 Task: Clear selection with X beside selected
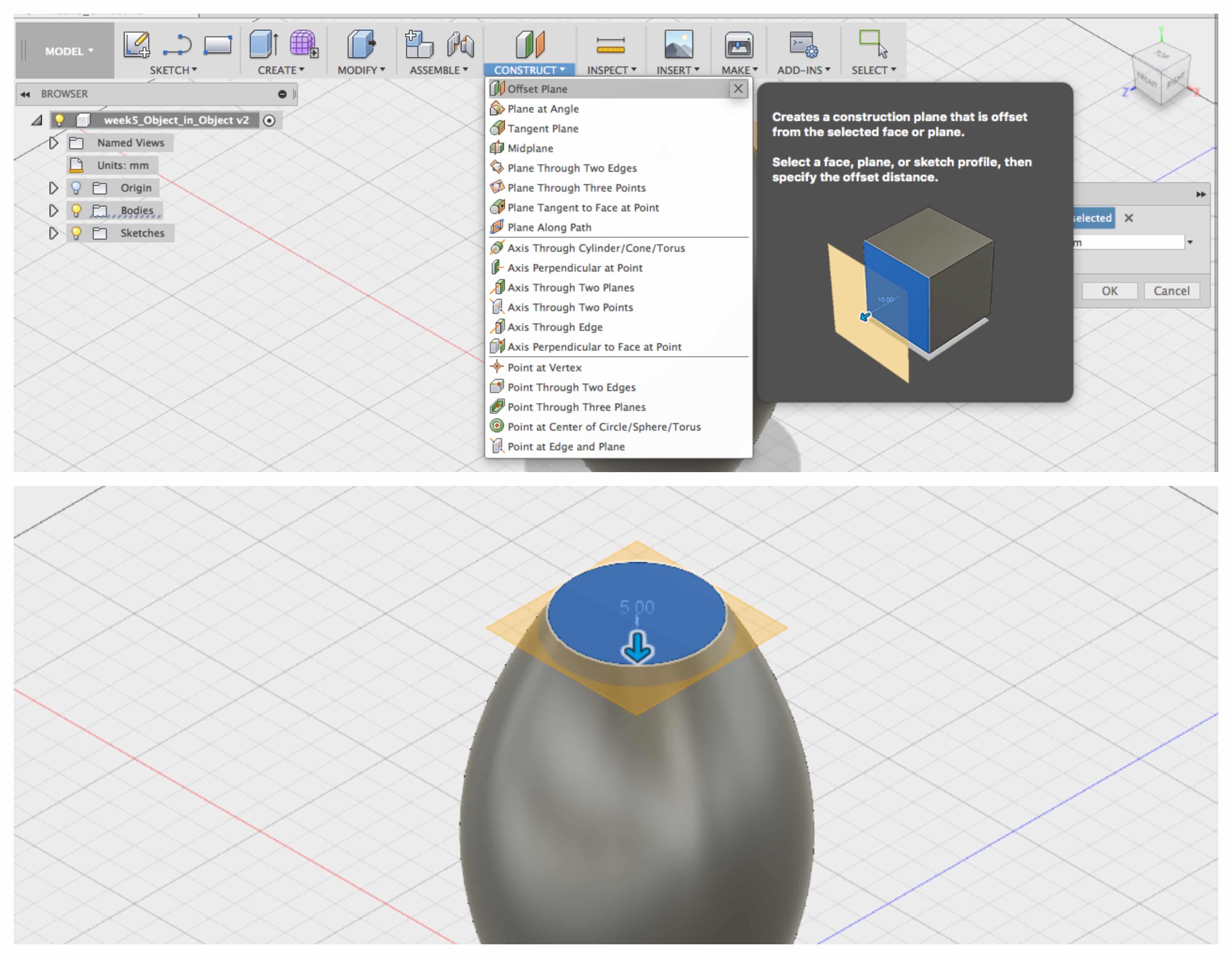[1129, 218]
